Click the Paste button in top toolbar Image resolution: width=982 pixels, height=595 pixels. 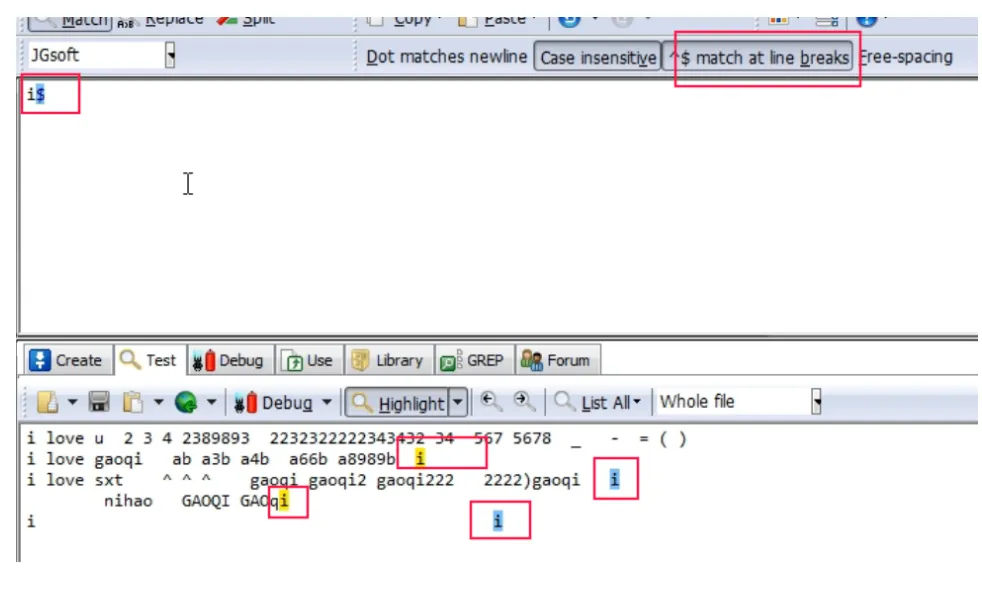tap(493, 21)
